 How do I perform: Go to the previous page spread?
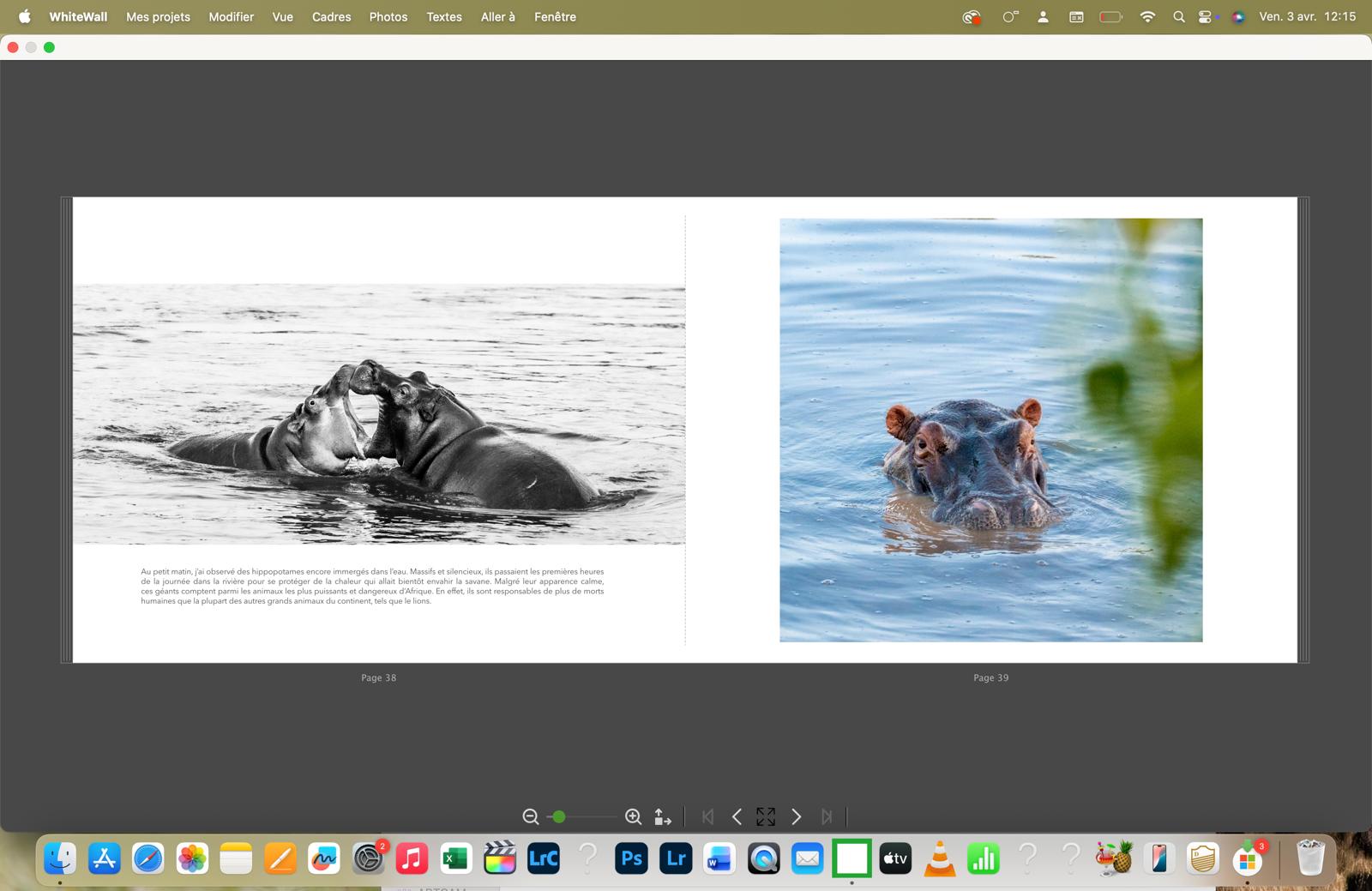737,817
